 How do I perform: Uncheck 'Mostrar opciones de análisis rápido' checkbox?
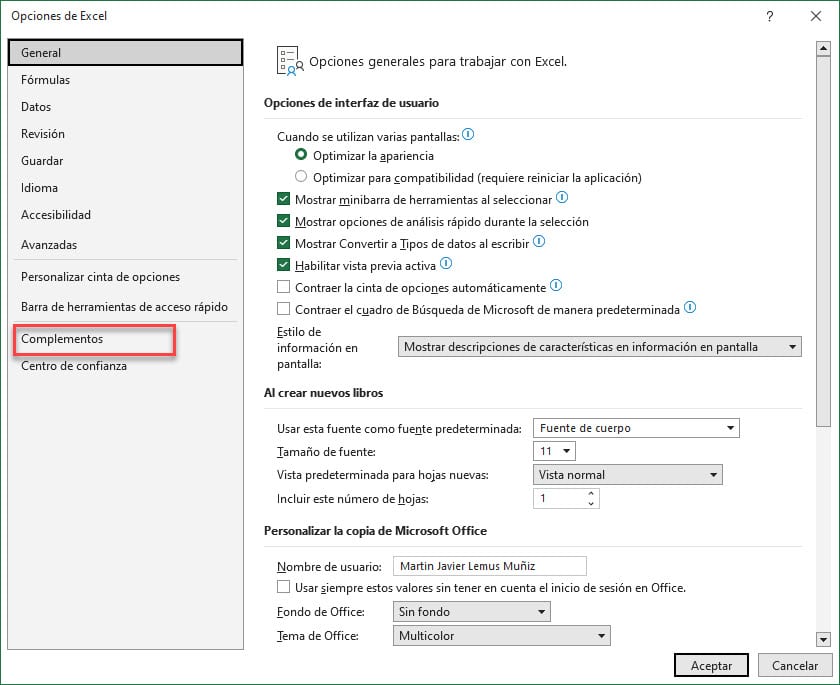284,221
